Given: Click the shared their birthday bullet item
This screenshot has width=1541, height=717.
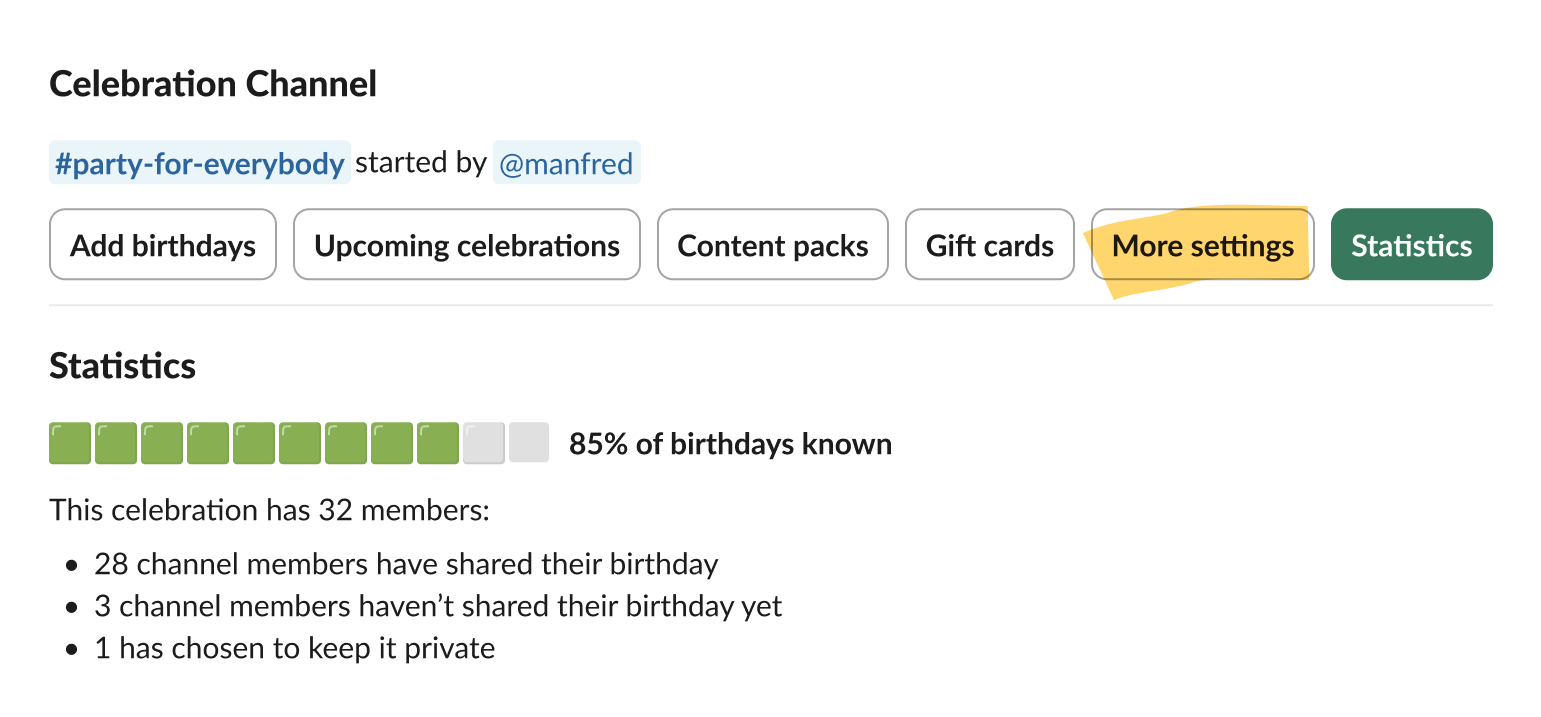Looking at the screenshot, I should click(405, 564).
